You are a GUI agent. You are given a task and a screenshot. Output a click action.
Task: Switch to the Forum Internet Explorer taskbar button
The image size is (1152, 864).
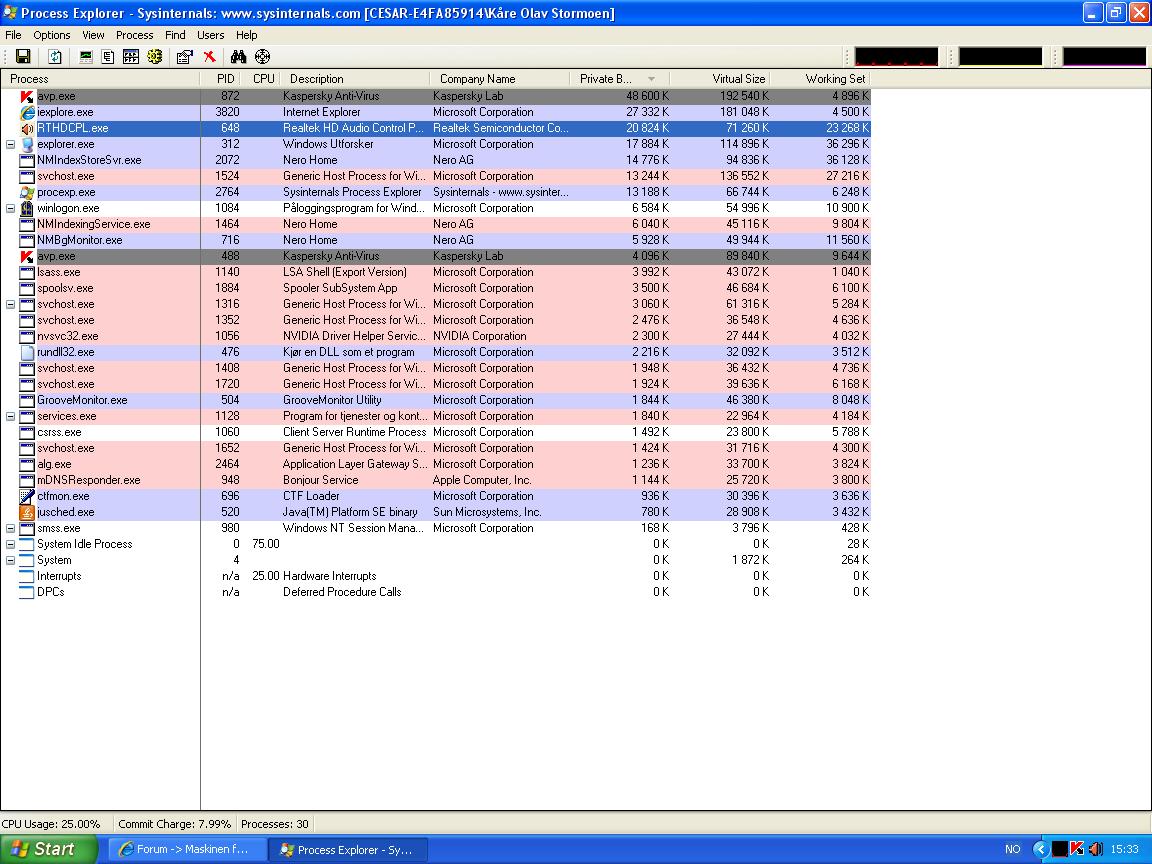[x=187, y=849]
